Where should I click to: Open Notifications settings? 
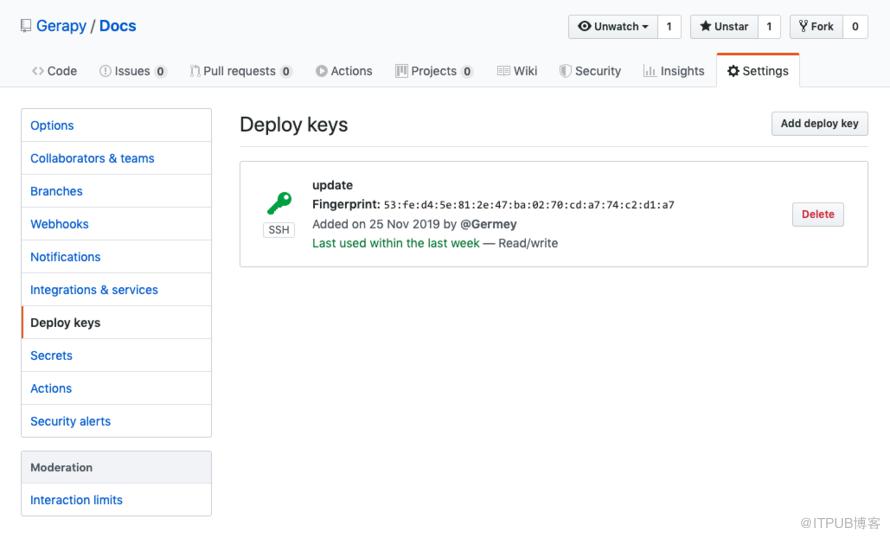[x=116, y=257]
